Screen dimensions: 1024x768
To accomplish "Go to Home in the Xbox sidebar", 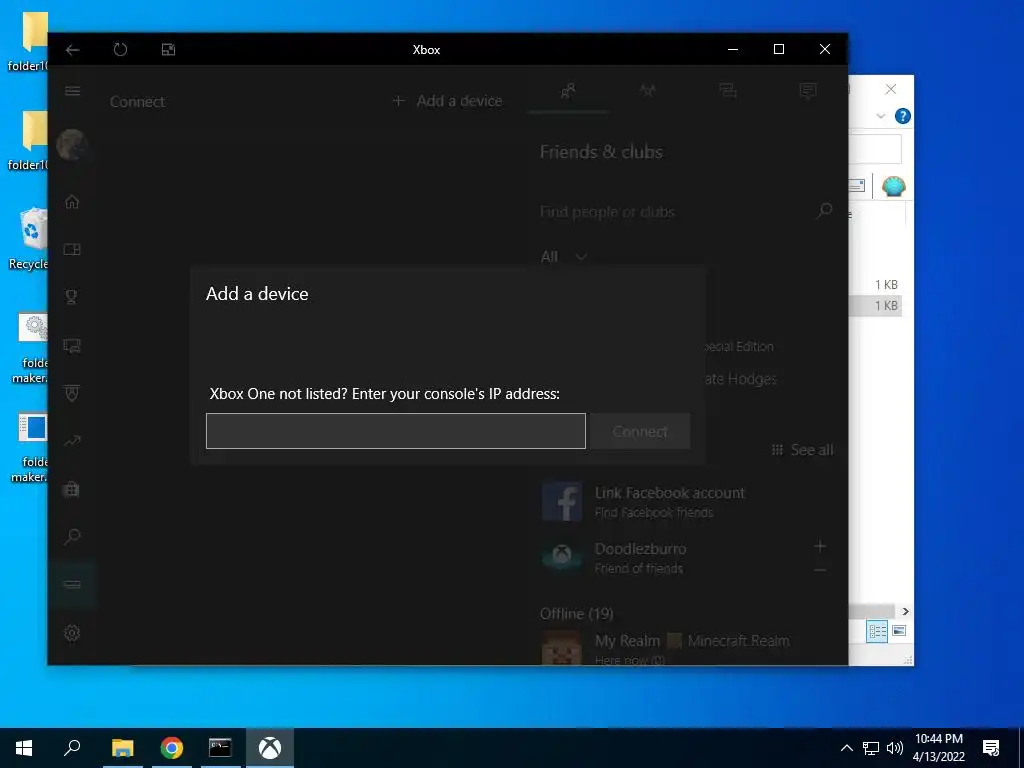I will click(72, 202).
